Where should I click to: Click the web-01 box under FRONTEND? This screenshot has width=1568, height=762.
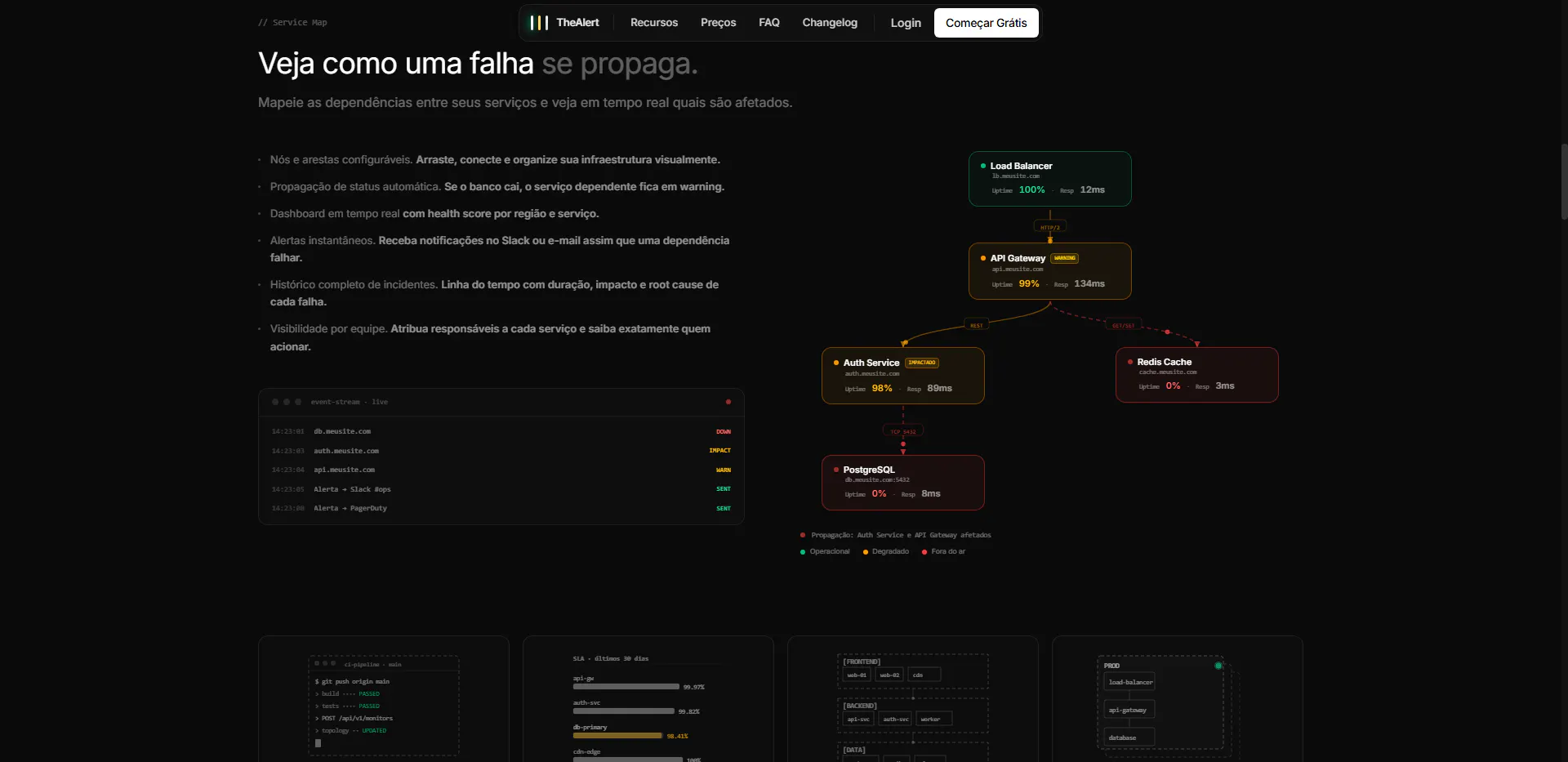(857, 675)
